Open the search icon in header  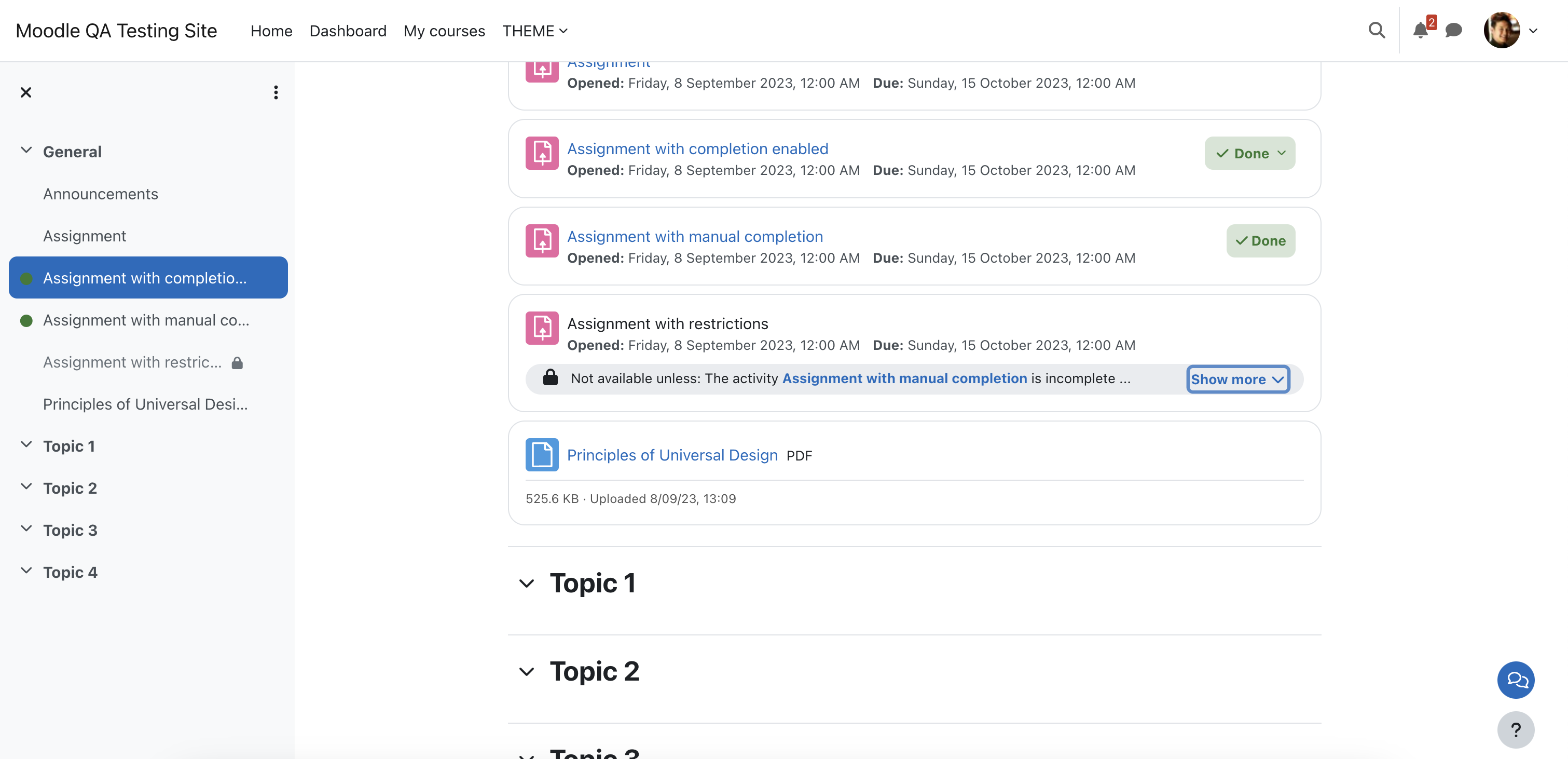coord(1376,31)
